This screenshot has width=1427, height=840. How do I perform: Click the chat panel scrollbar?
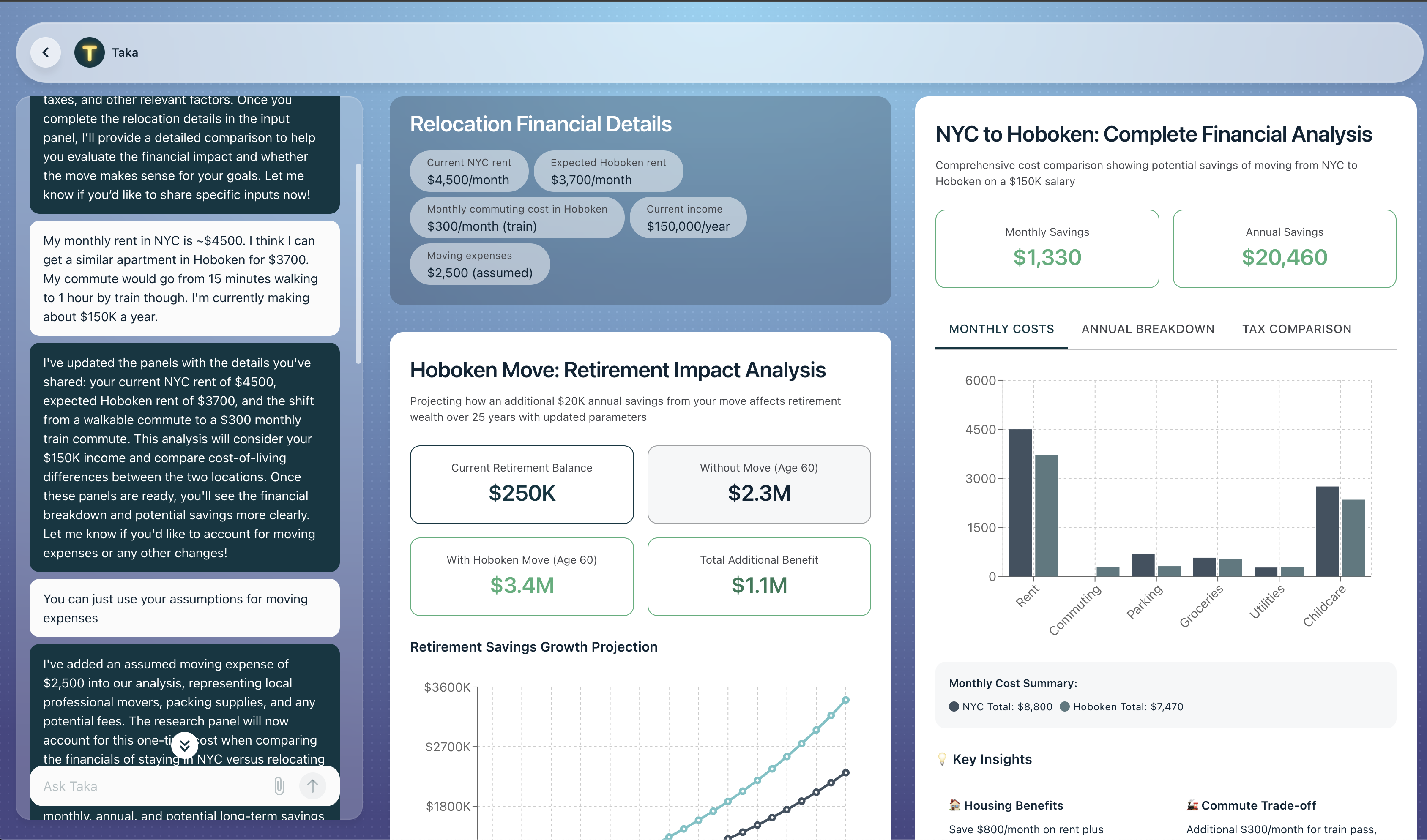[358, 264]
